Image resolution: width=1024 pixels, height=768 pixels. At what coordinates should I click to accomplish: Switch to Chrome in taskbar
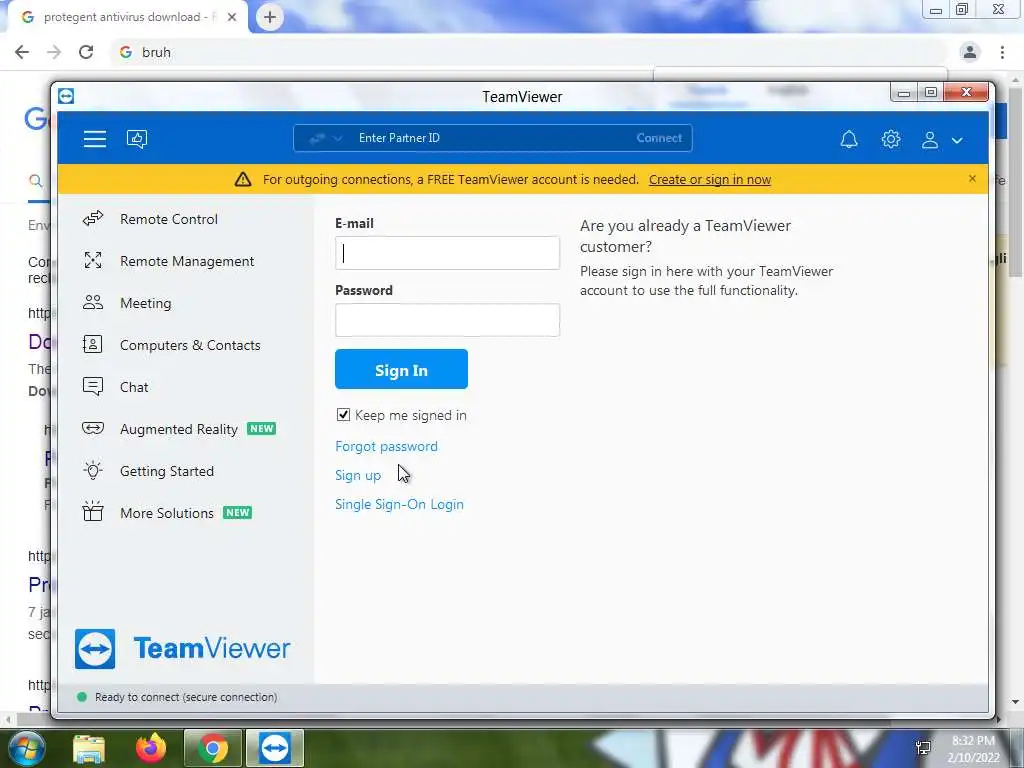pos(212,748)
